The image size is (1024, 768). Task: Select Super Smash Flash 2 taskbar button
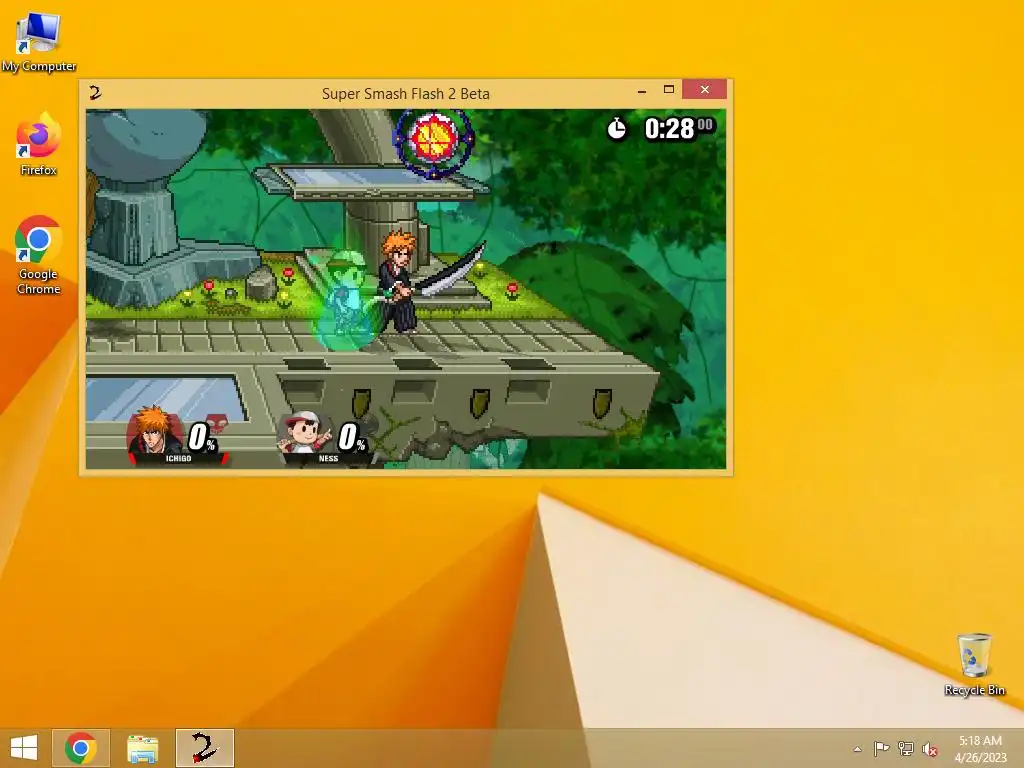click(x=204, y=748)
